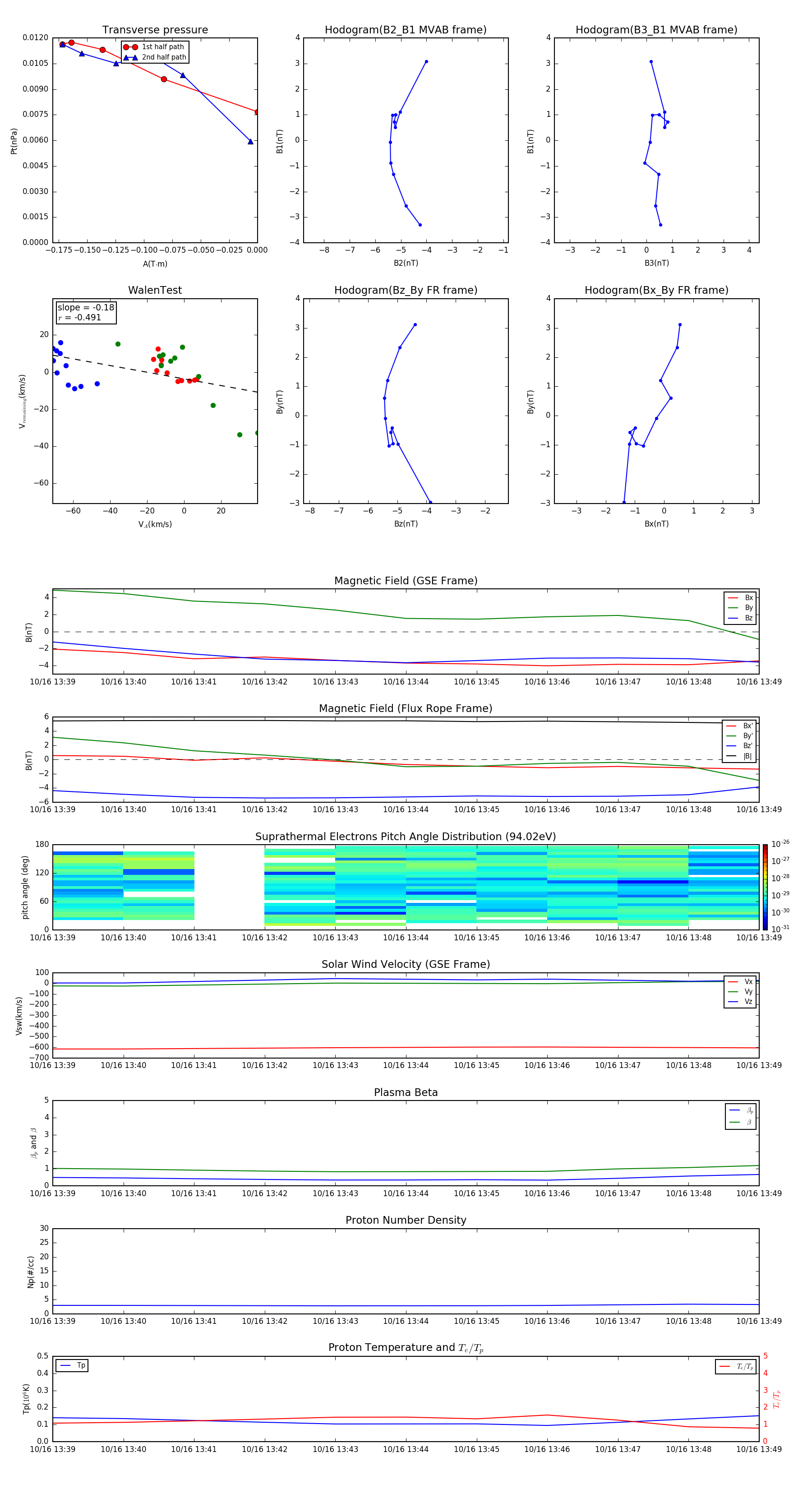Click the '0.0120' pressure y-axis tick
Image resolution: width=812 pixels, height=1489 pixels.
point(35,37)
